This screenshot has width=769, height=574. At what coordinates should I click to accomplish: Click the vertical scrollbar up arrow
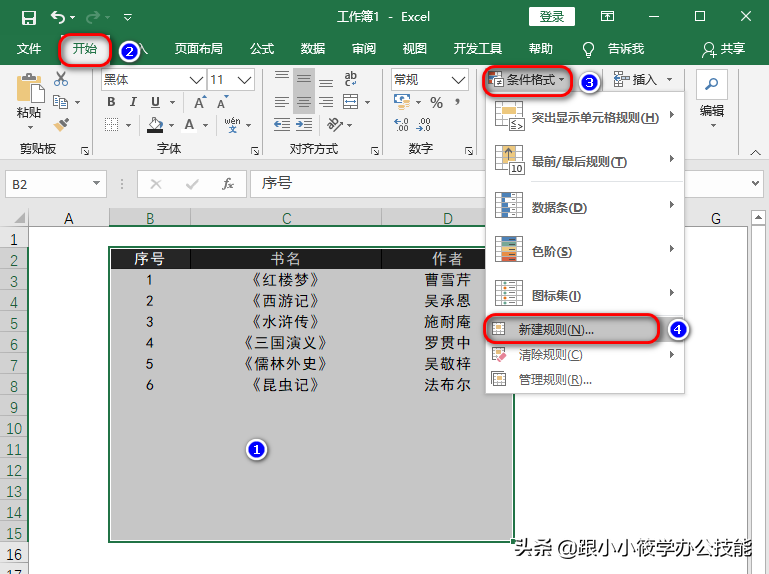pyautogui.click(x=758, y=217)
